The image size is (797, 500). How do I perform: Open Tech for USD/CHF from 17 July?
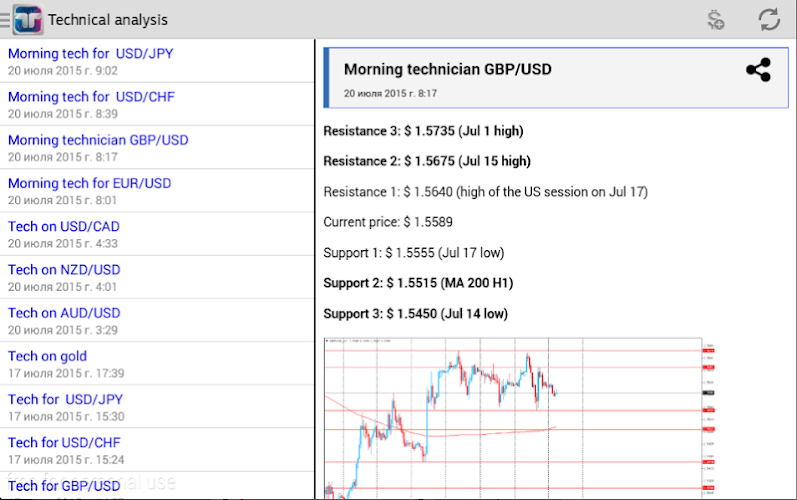pos(157,450)
